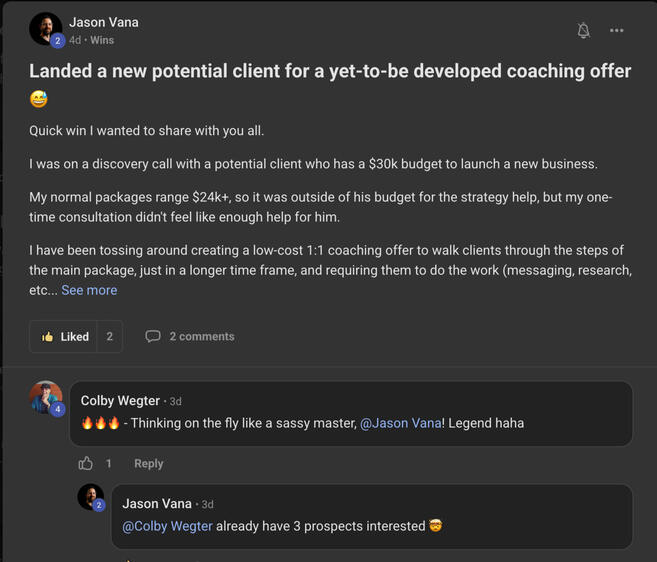Screen dimensions: 657x562
Task: Click the @Colby Wegter mention in reply
Action: click(167, 526)
